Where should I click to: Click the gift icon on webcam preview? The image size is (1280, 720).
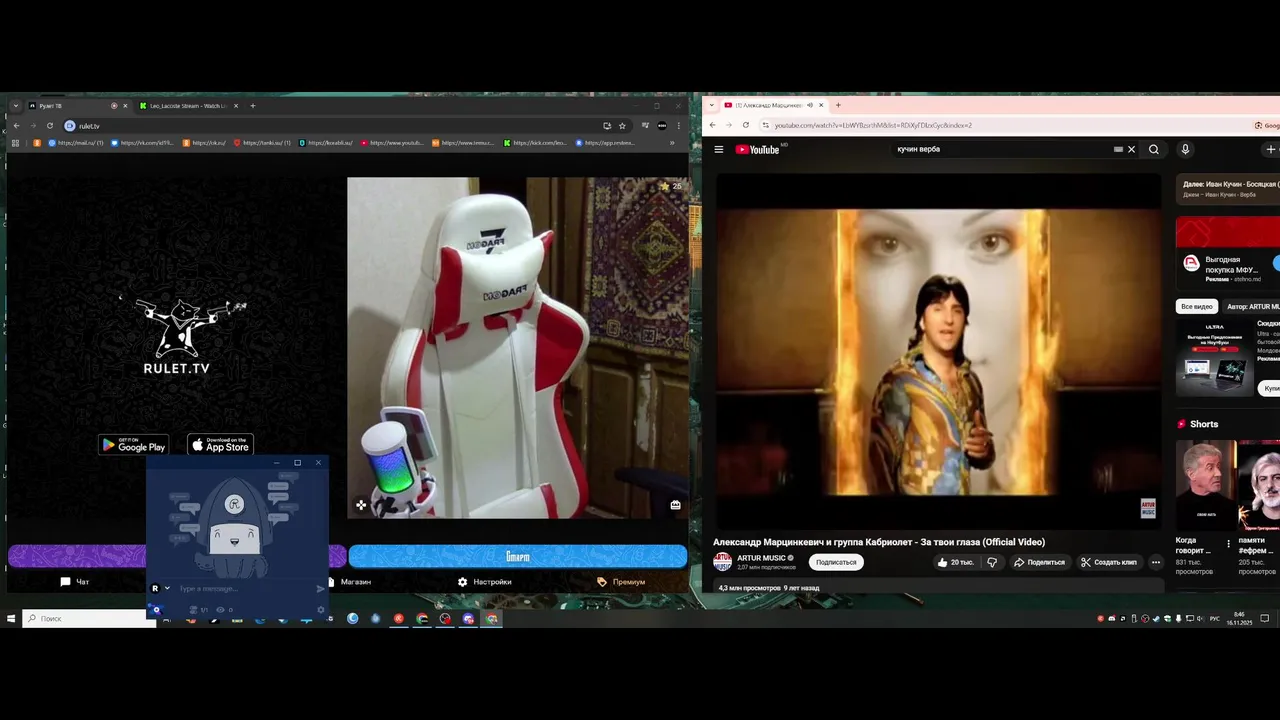tap(676, 505)
